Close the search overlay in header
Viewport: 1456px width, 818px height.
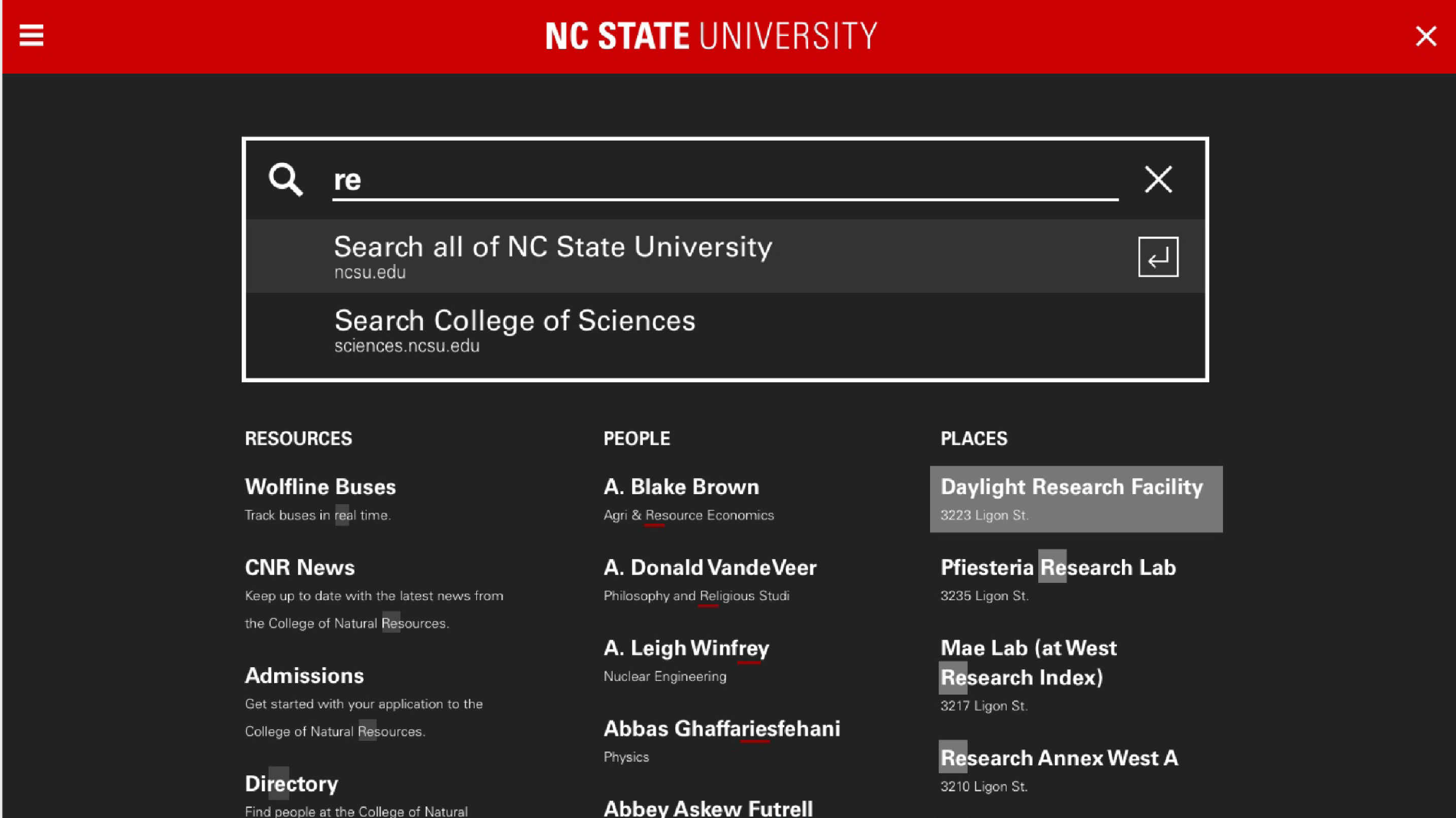[x=1426, y=36]
